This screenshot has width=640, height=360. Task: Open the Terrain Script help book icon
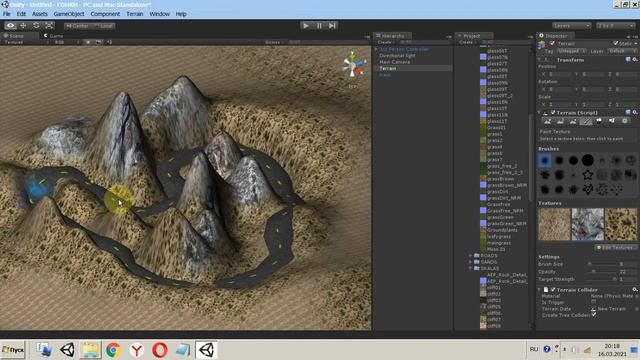coord(628,112)
